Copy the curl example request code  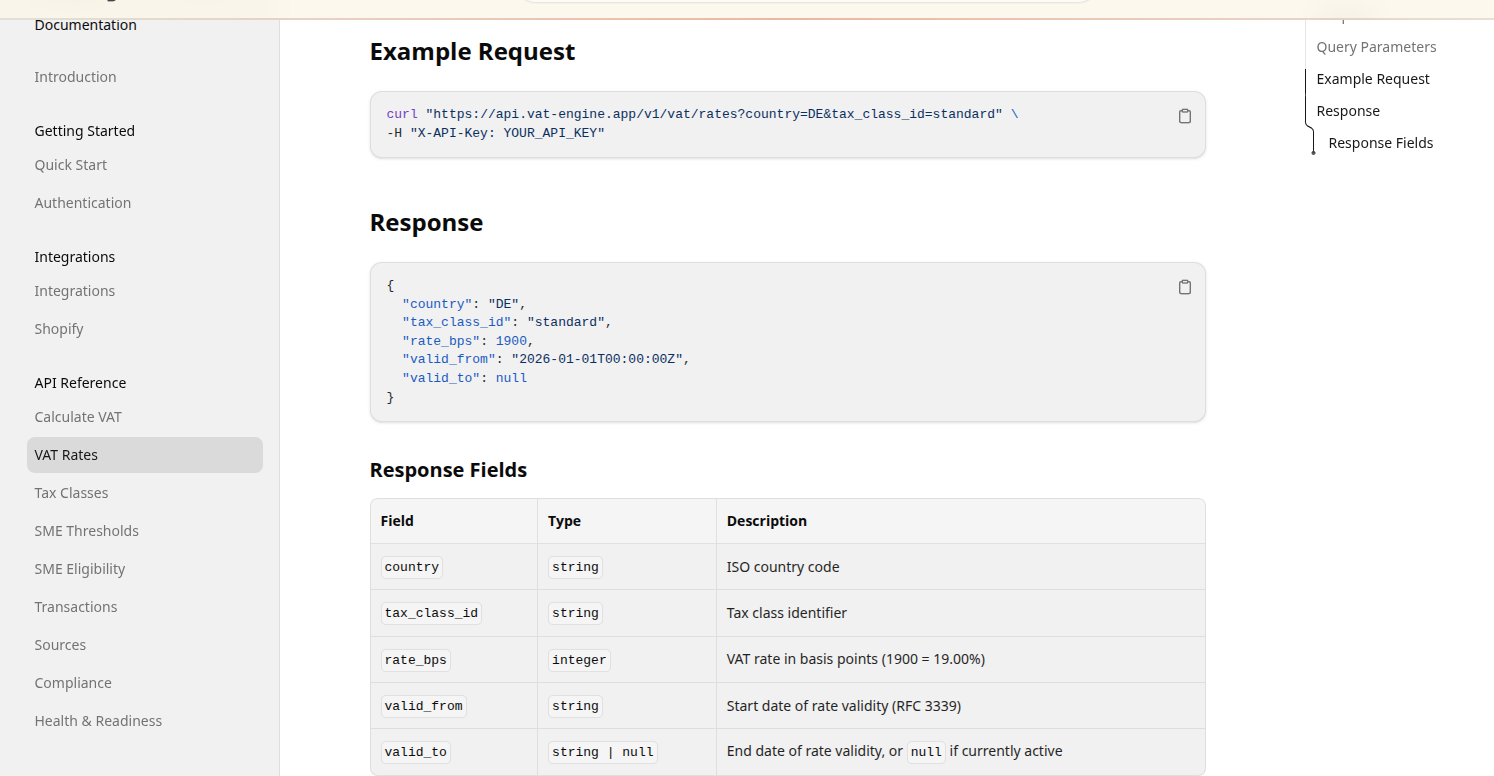point(1185,116)
